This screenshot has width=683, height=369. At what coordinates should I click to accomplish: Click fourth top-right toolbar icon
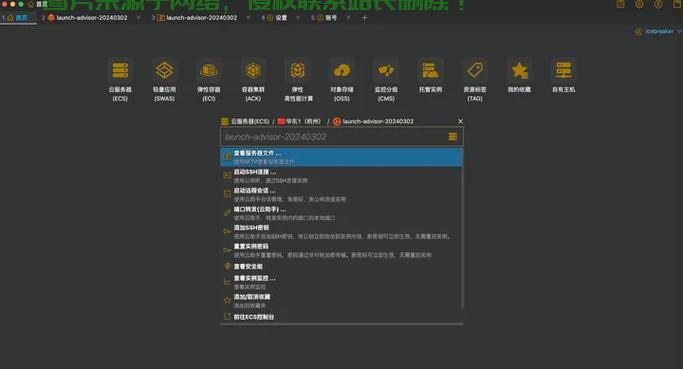677,4
